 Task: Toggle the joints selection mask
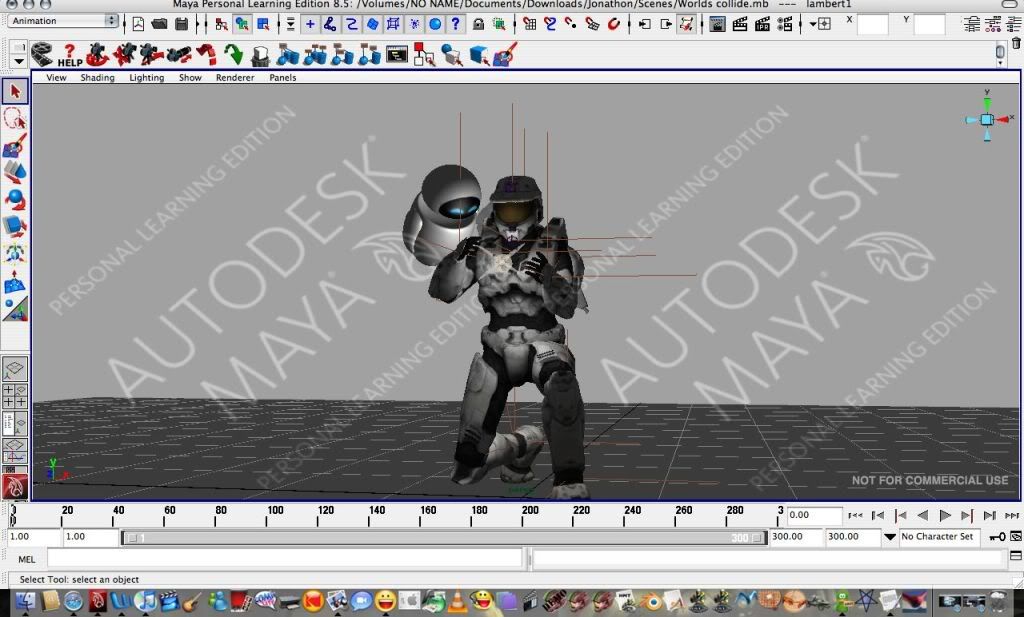330,24
